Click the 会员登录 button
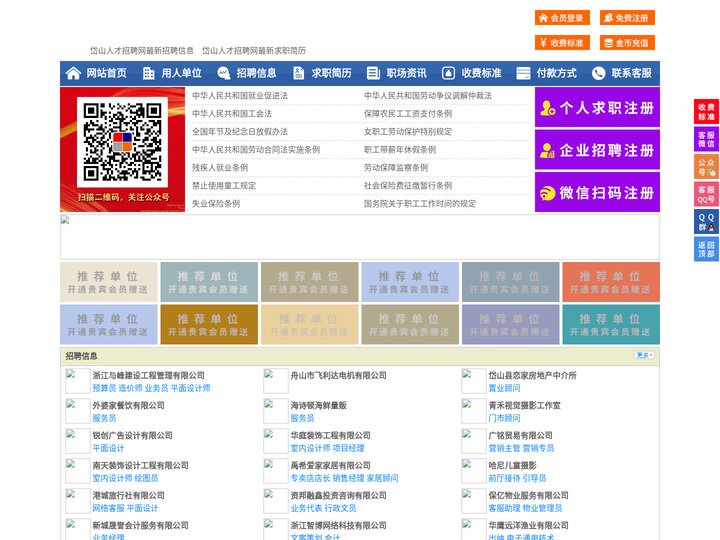 tap(562, 18)
